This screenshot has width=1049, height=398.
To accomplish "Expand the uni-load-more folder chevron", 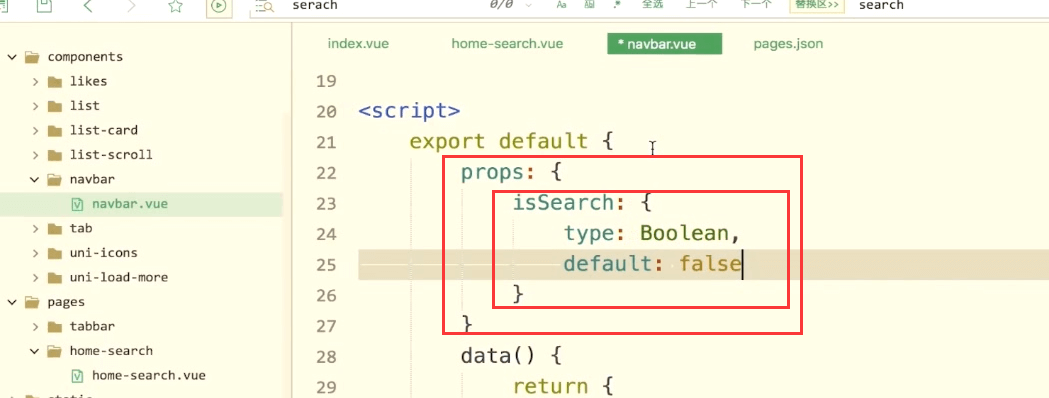I will pyautogui.click(x=35, y=278).
